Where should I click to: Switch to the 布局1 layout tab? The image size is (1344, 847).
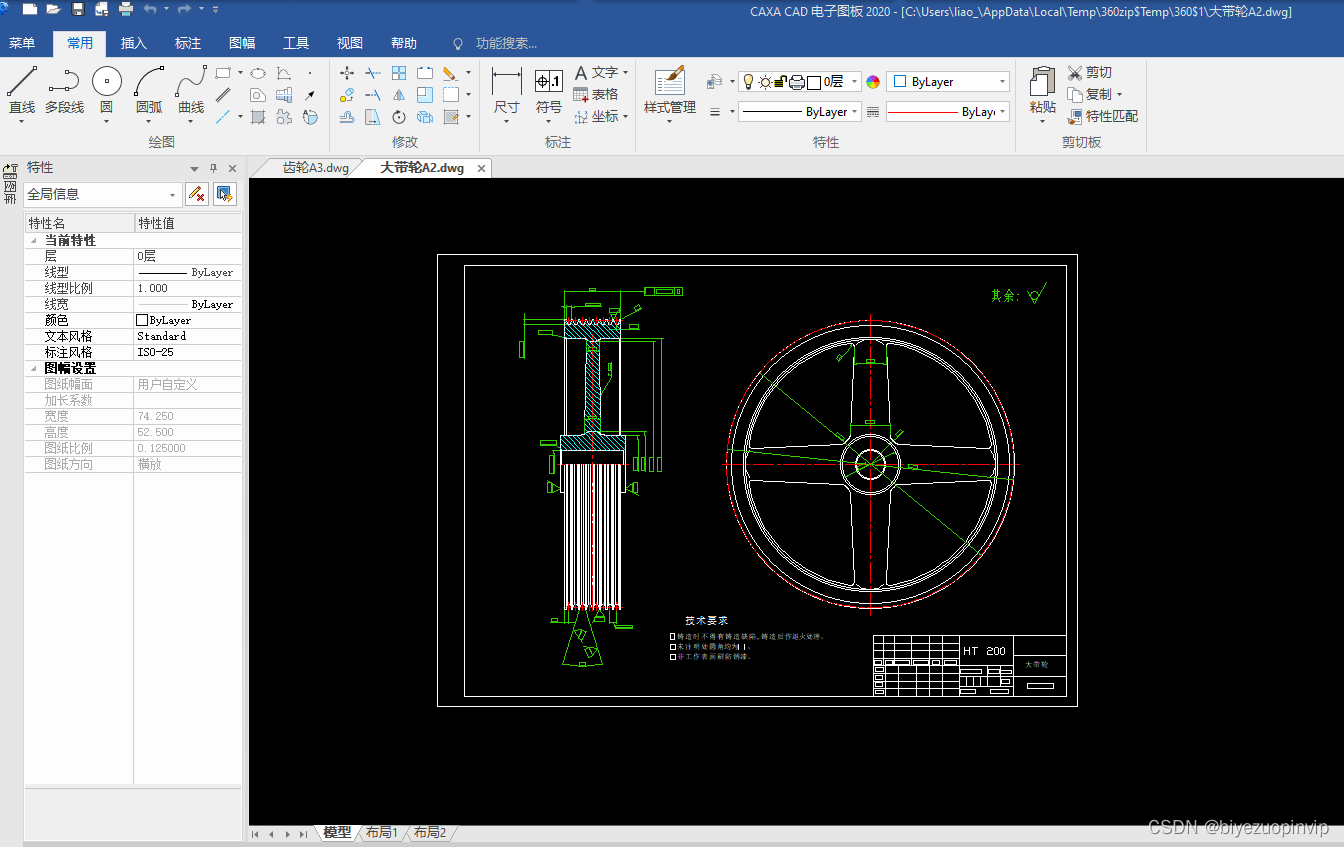(x=381, y=832)
